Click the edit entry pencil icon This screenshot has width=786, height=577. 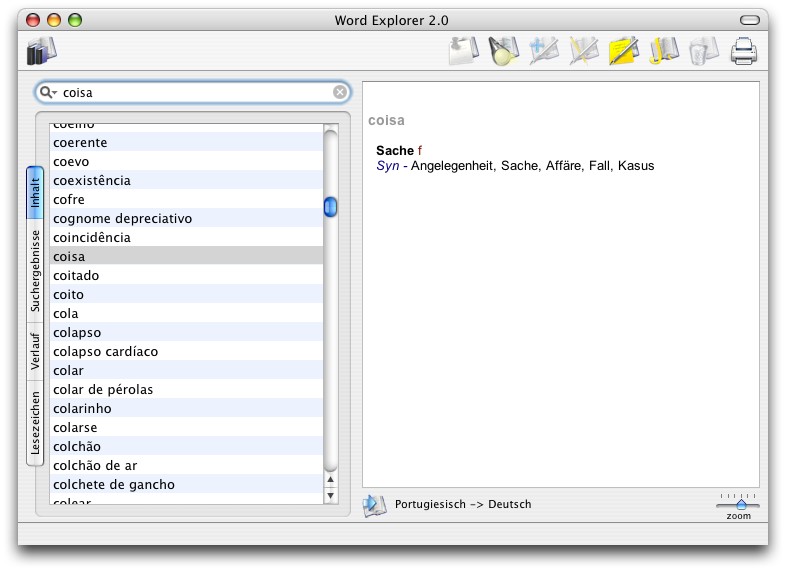[584, 51]
